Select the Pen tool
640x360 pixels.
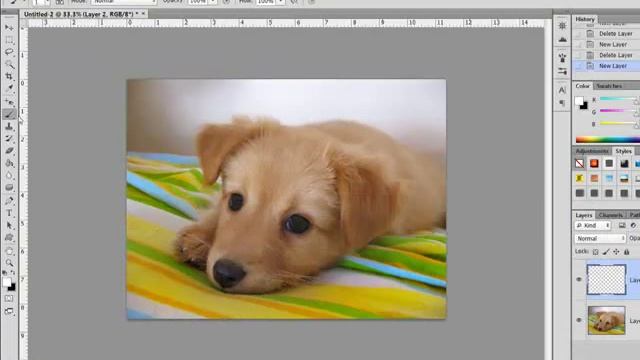(9, 200)
